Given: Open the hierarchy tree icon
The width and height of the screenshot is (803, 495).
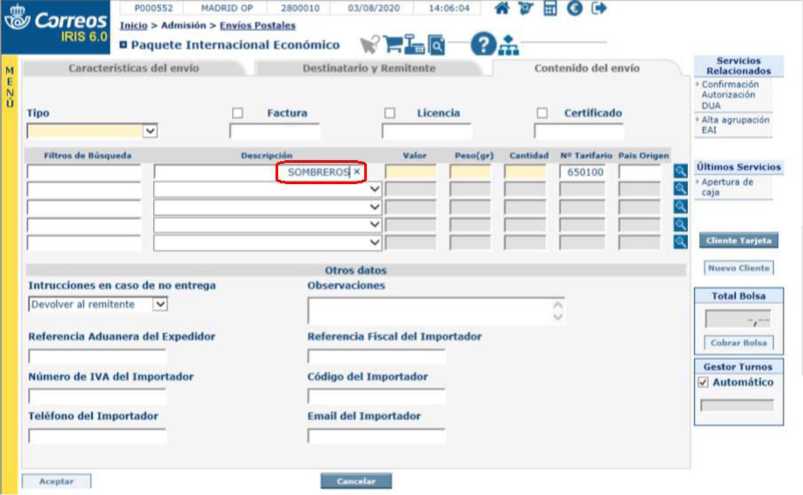Looking at the screenshot, I should tap(509, 45).
